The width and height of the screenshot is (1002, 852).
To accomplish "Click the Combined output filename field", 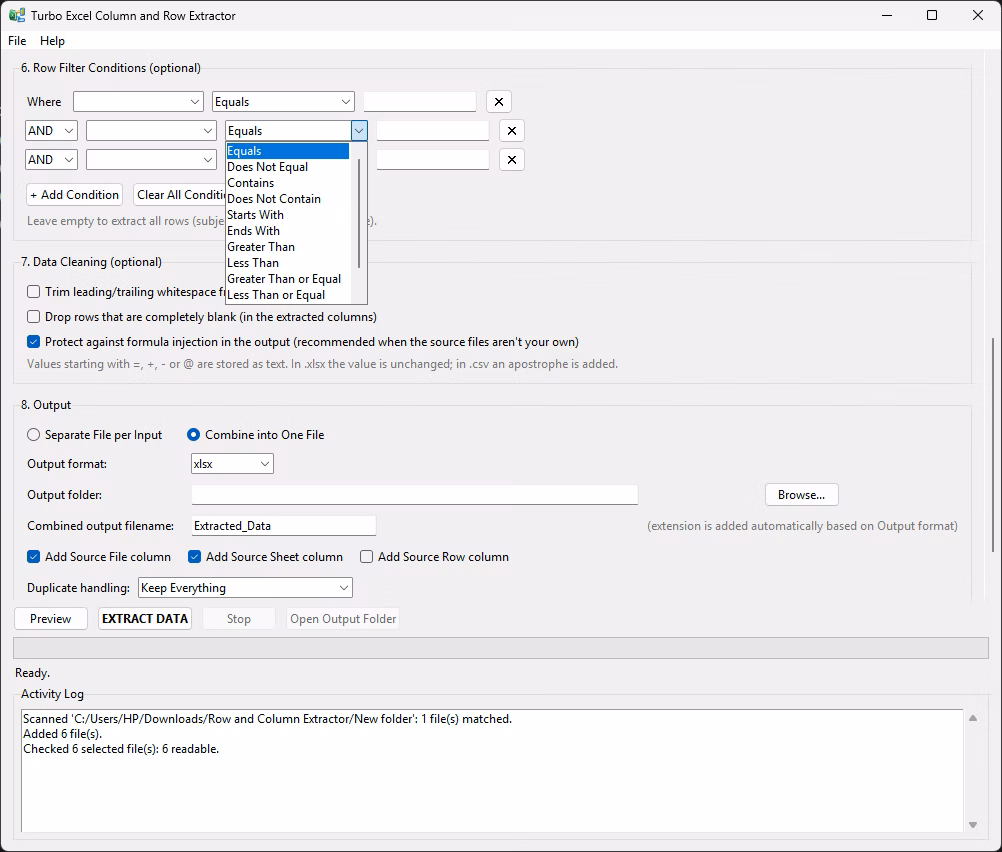I will pyautogui.click(x=284, y=525).
